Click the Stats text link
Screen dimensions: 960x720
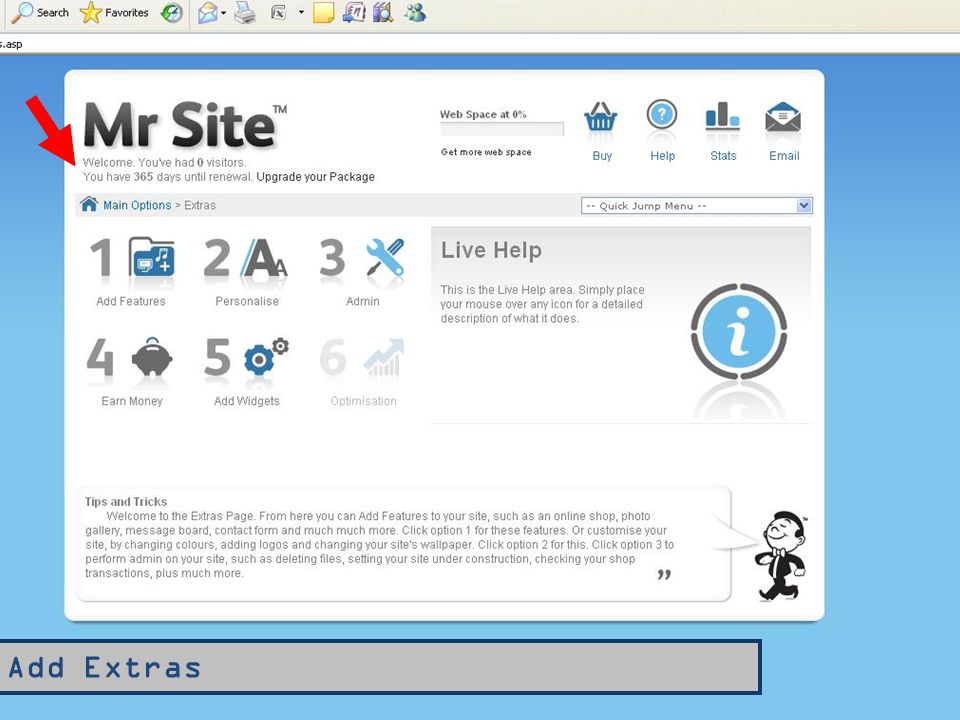[723, 156]
